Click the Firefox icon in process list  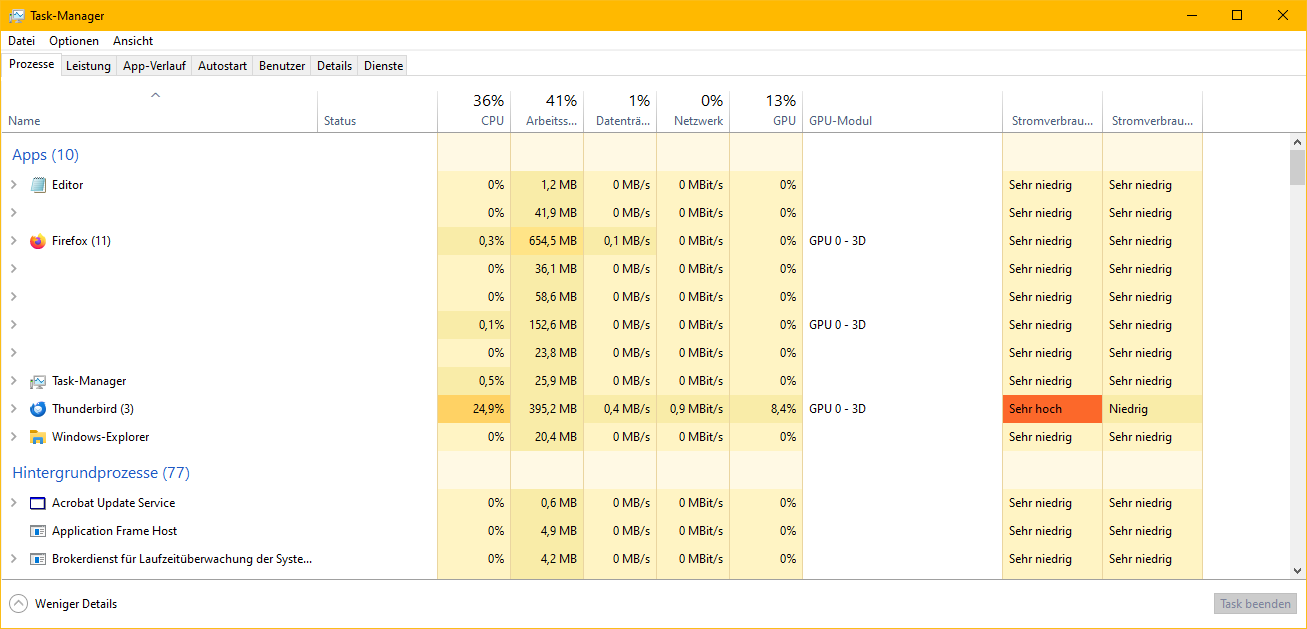point(38,241)
